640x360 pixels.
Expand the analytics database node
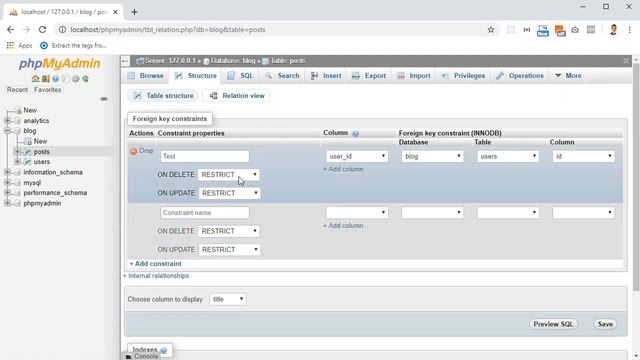(7, 121)
